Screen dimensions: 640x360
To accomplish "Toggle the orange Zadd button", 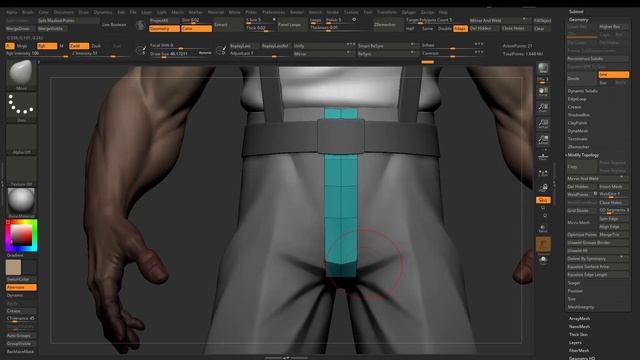I will click(79, 46).
